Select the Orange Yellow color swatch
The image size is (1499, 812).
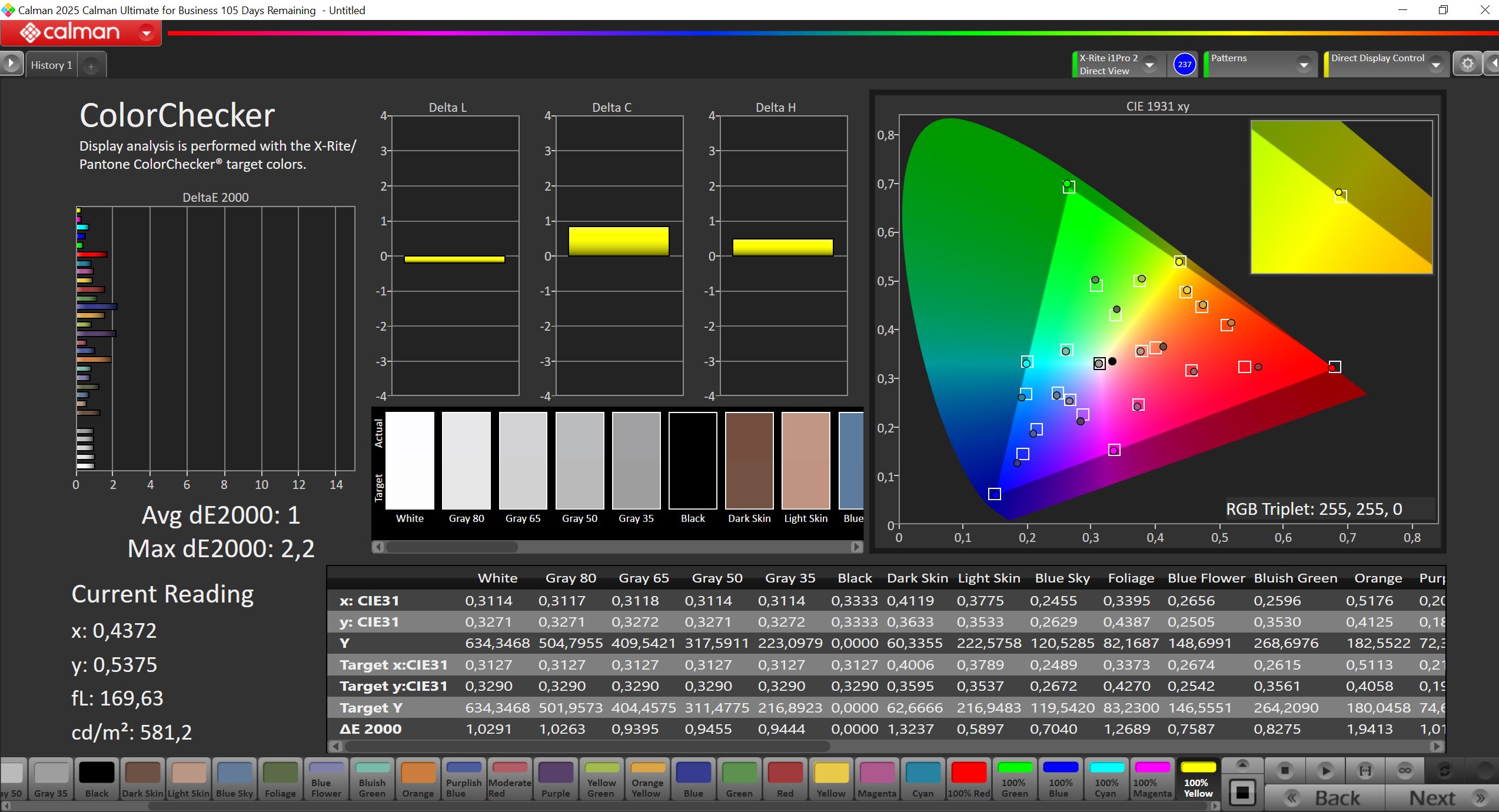coord(647,778)
